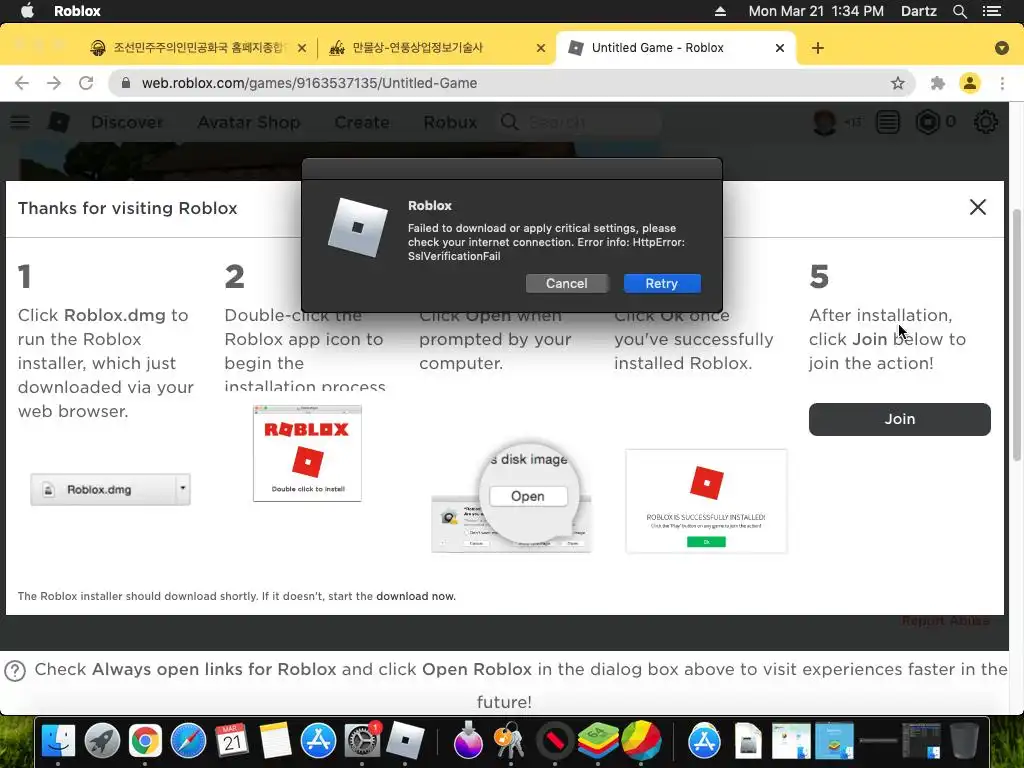Open a new browser tab
This screenshot has height=768, width=1024.
[818, 48]
